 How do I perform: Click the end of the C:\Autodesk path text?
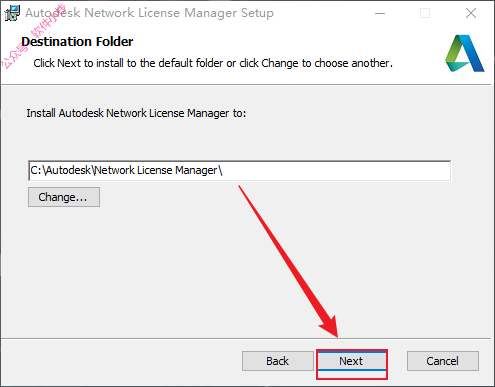click(x=222, y=170)
